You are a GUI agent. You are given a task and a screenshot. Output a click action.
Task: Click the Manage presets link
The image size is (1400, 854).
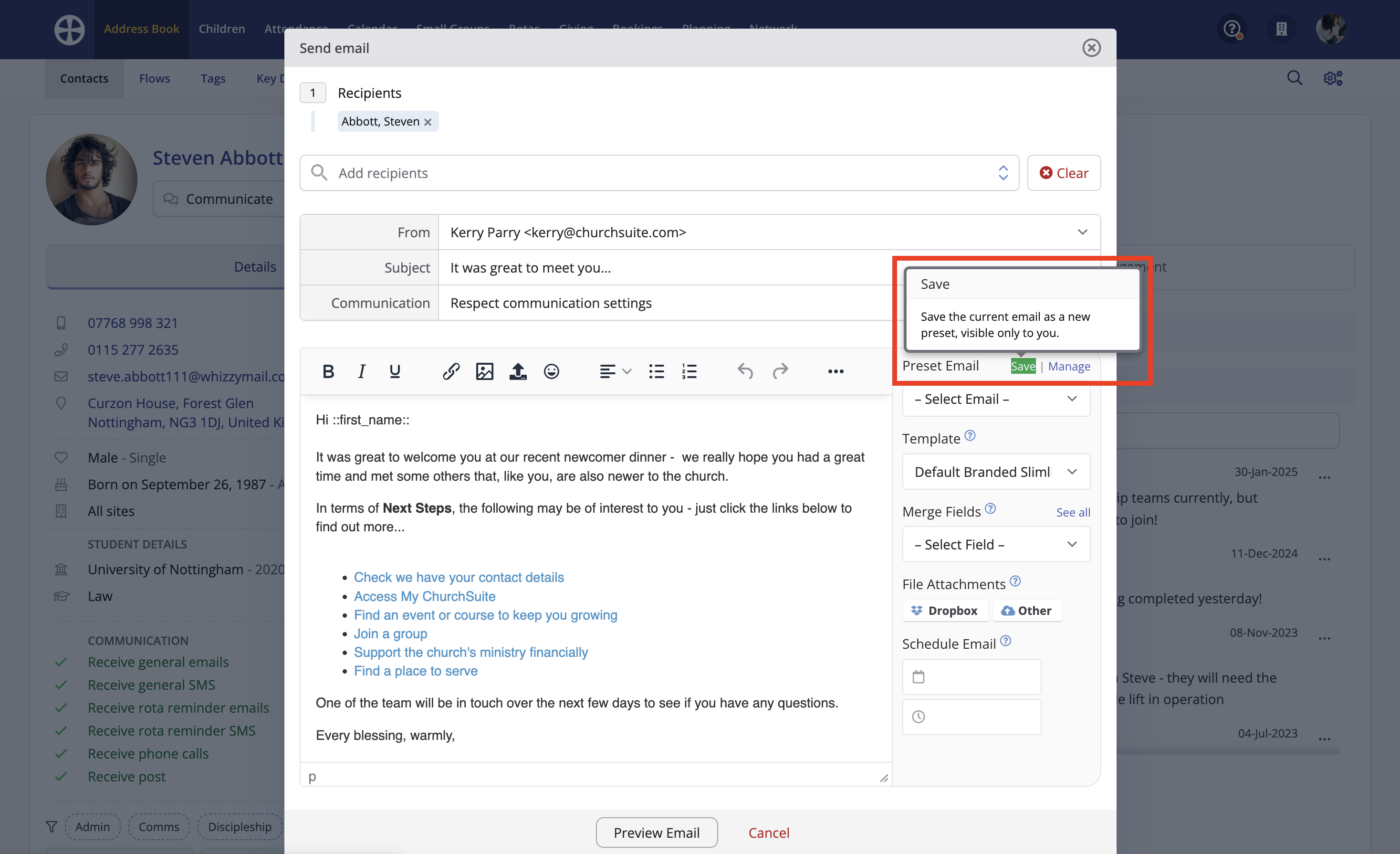click(x=1069, y=366)
